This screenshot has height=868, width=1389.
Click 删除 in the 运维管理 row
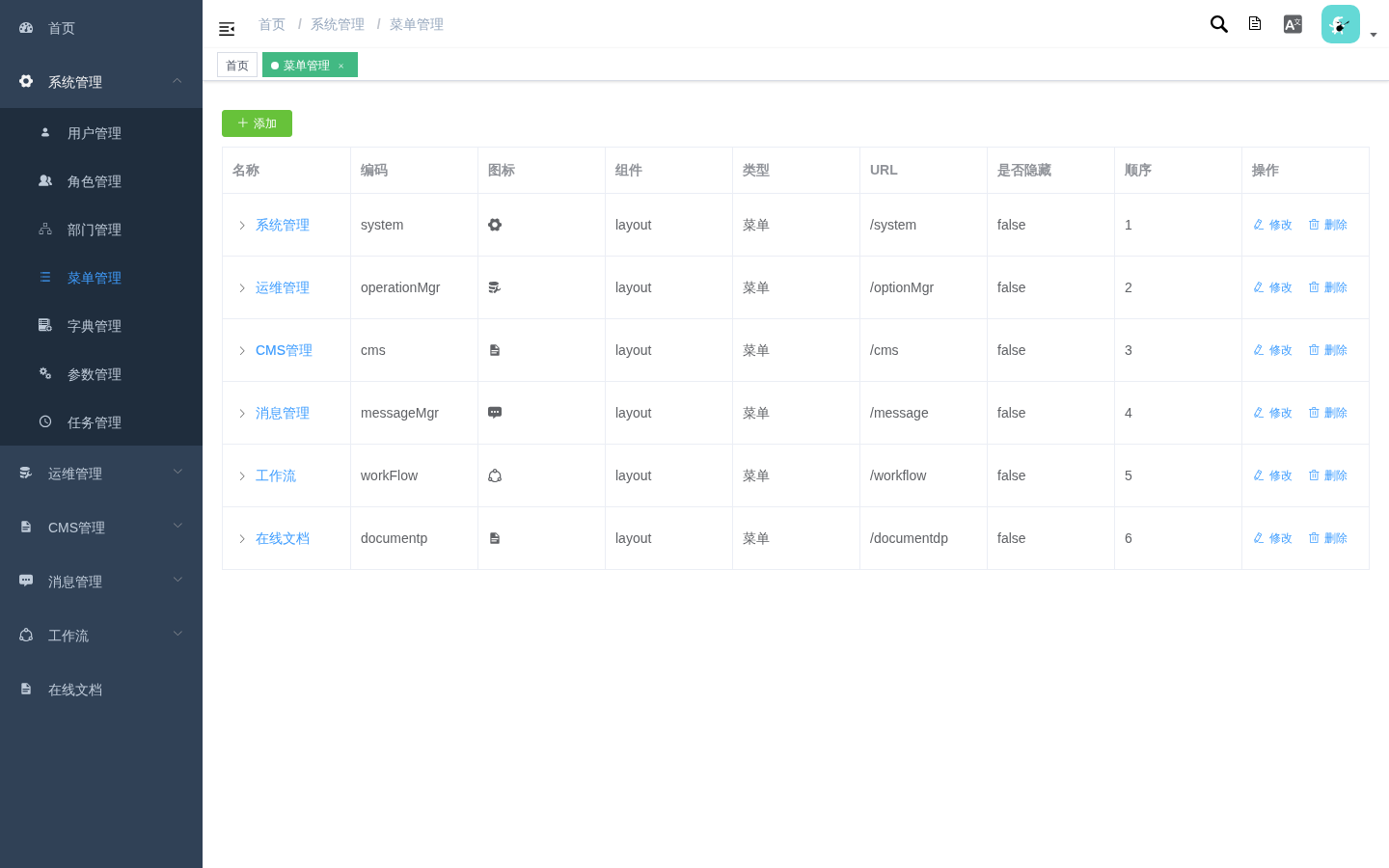1327,287
